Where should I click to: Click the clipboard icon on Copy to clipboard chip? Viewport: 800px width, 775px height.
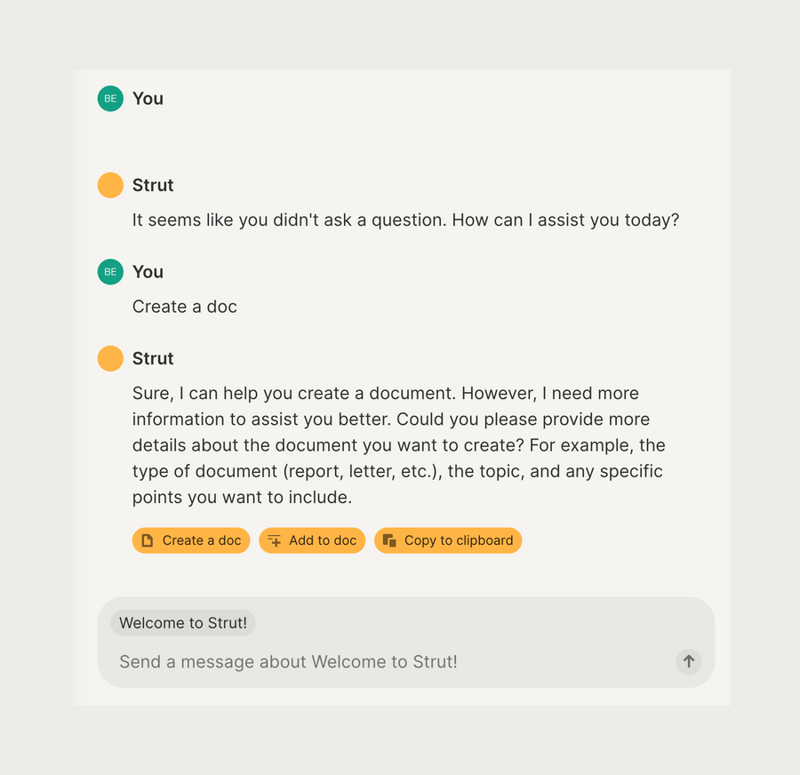tap(390, 540)
